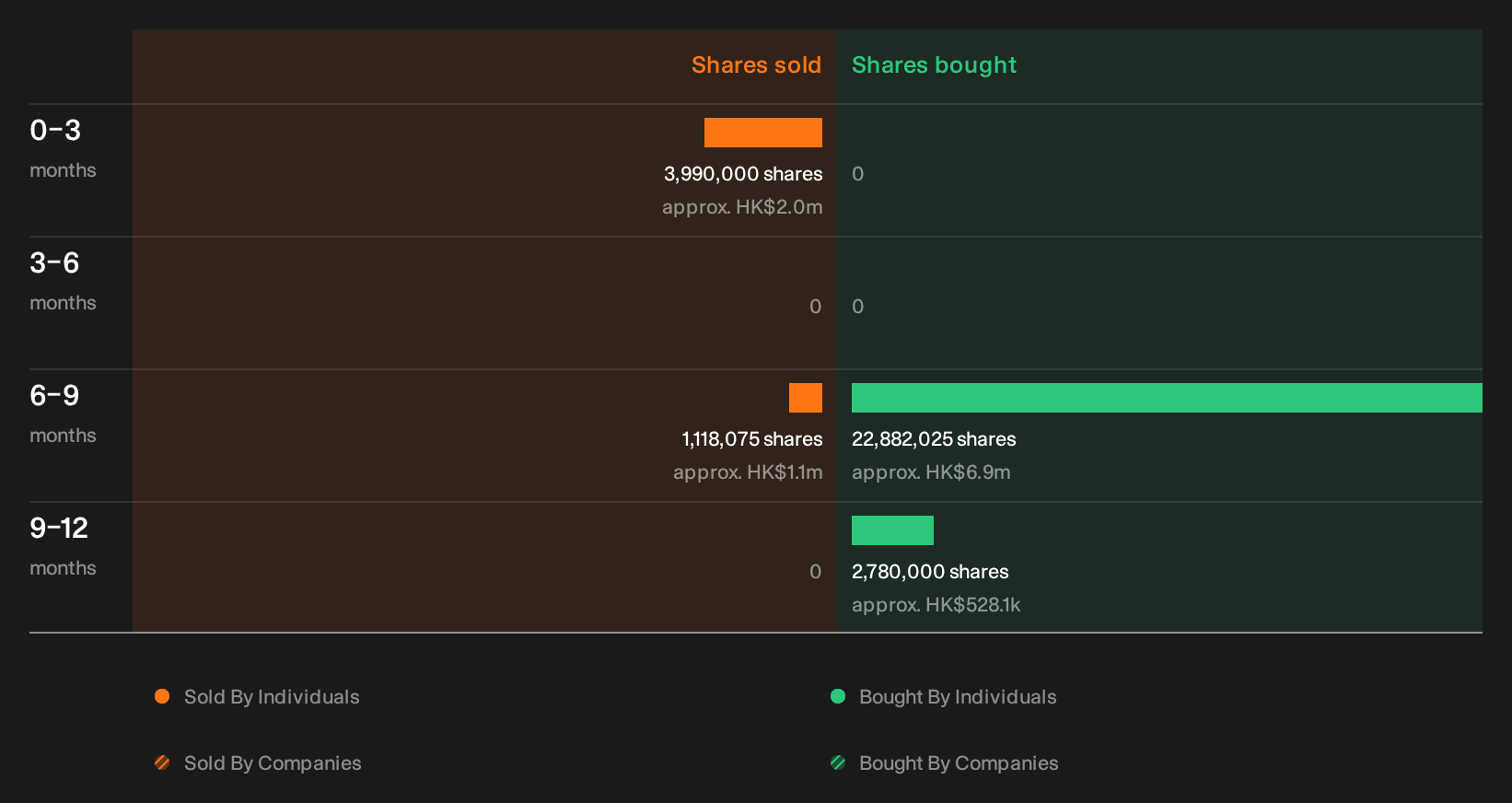Screen dimensions: 1512x803
Task: Click the Shares sold column header
Action: point(756,65)
